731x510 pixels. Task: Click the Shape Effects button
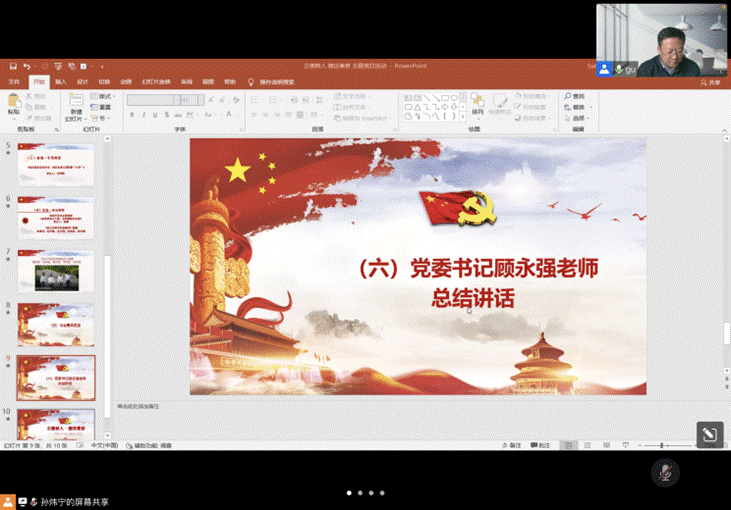click(530, 118)
